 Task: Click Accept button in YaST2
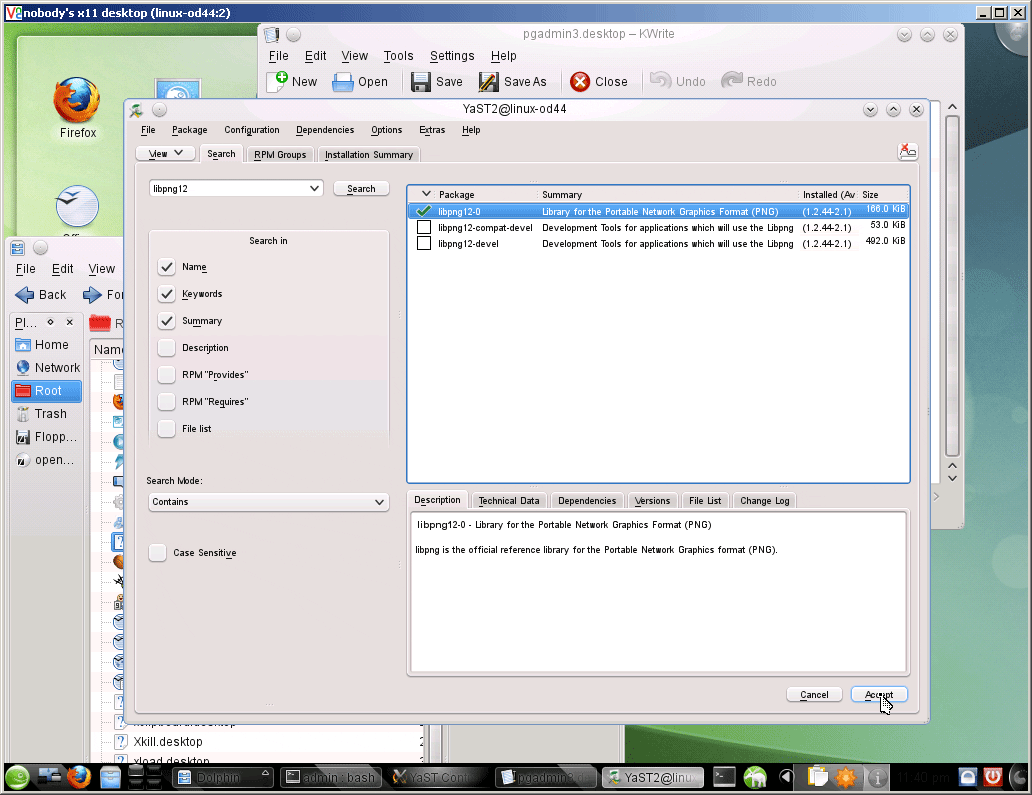(x=879, y=695)
